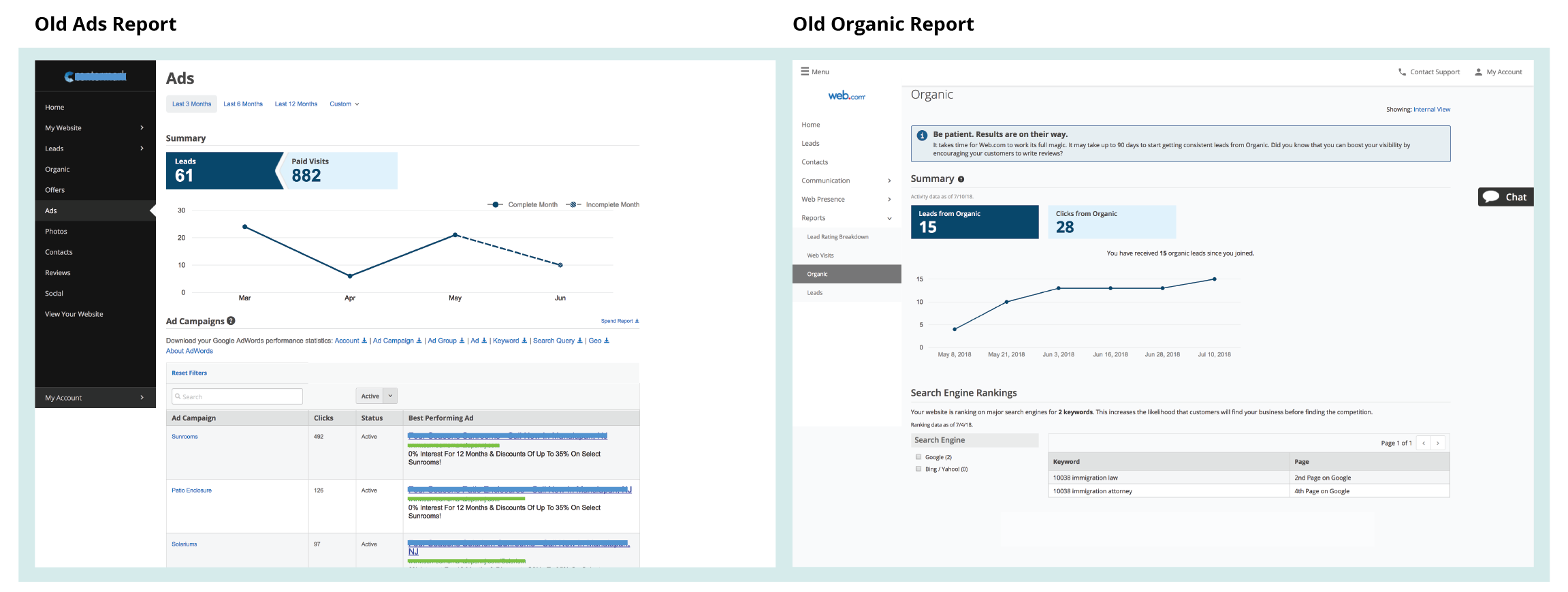Click the Complete Month legend entry
The height and width of the screenshot is (592, 1568).
click(523, 204)
